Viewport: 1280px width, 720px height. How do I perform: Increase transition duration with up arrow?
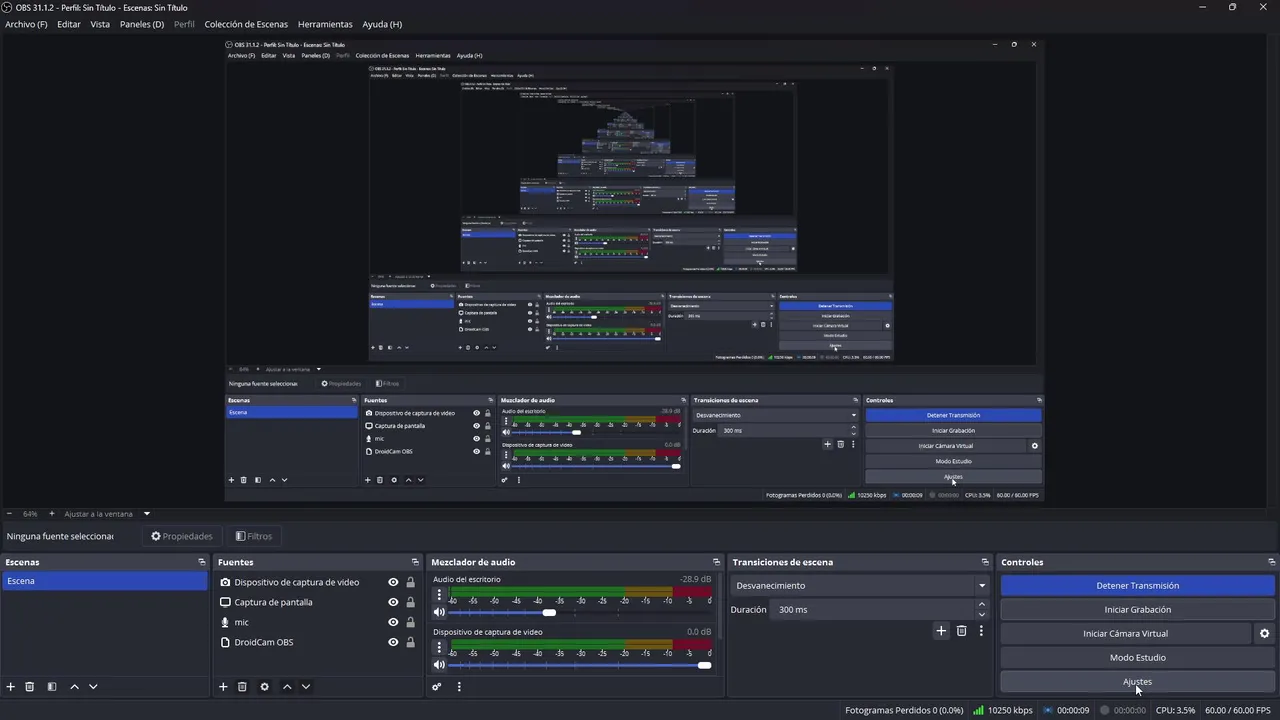(982, 605)
